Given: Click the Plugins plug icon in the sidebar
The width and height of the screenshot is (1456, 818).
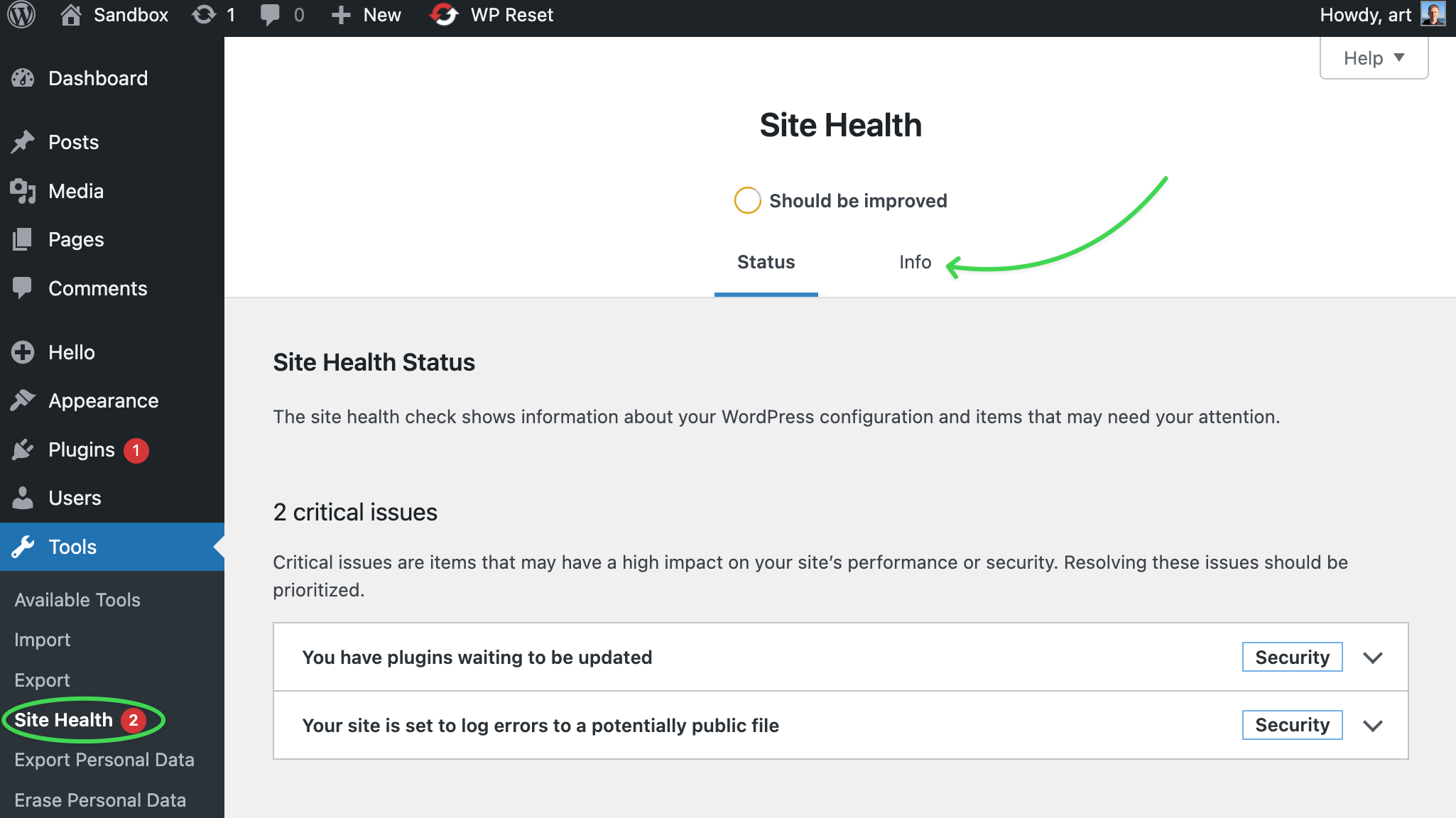Looking at the screenshot, I should [x=23, y=449].
